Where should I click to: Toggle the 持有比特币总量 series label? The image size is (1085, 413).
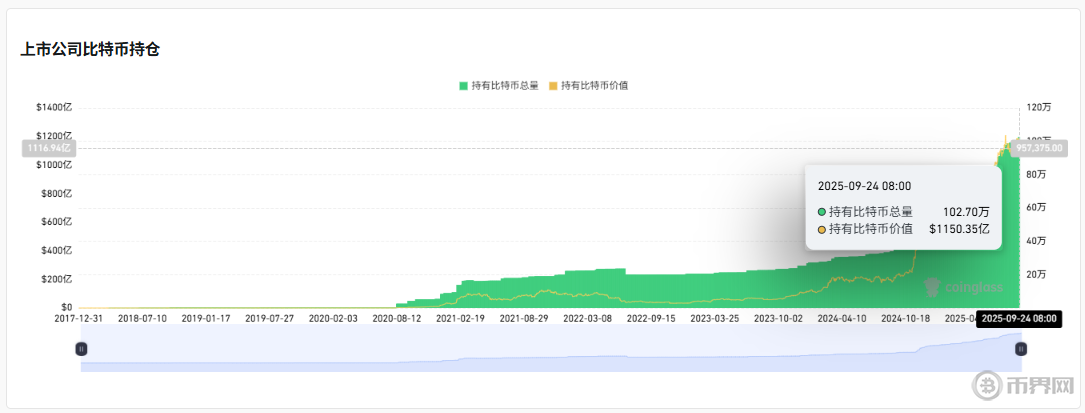tap(504, 86)
